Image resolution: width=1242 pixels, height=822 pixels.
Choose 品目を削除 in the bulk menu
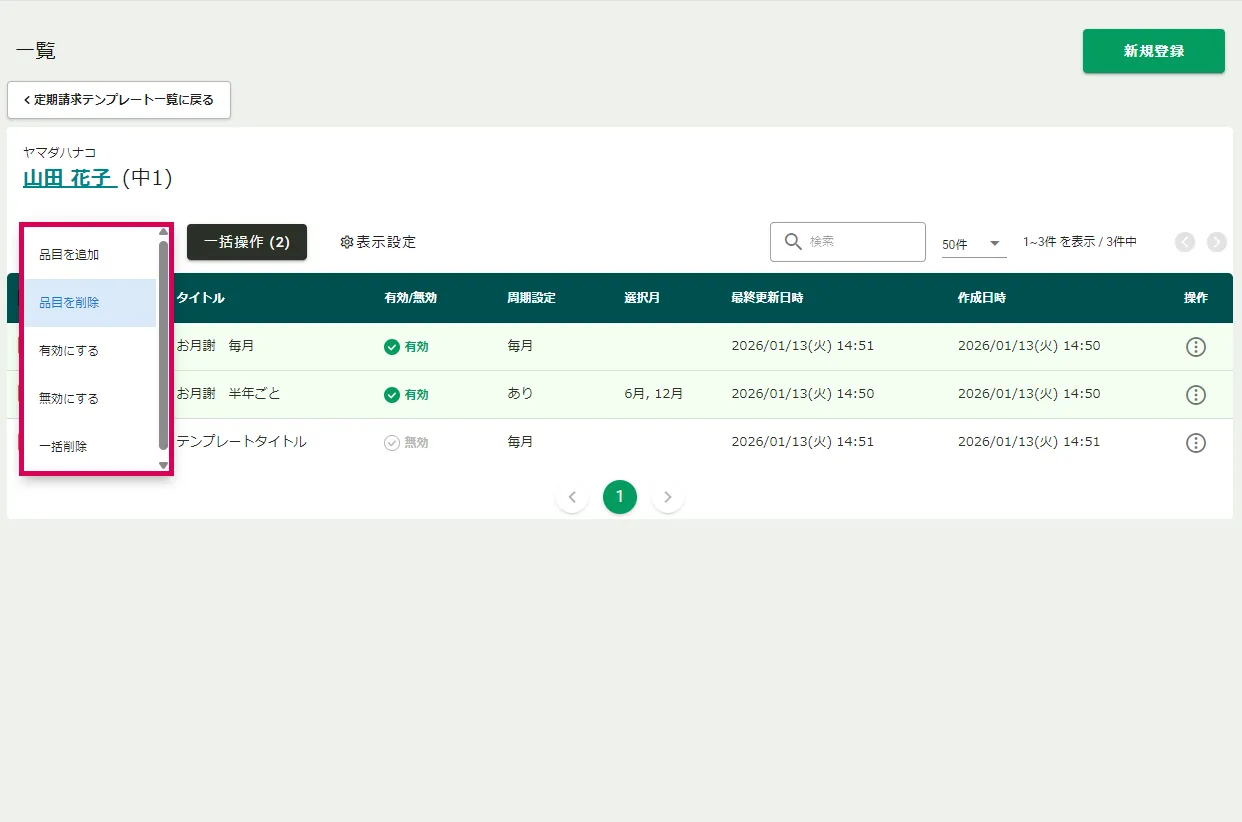point(69,303)
